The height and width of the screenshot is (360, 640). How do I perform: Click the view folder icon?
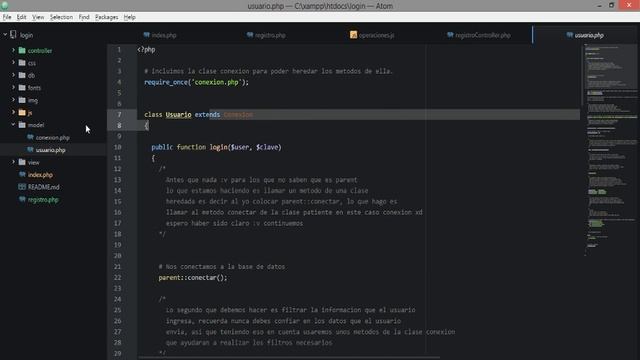pyautogui.click(x=22, y=162)
